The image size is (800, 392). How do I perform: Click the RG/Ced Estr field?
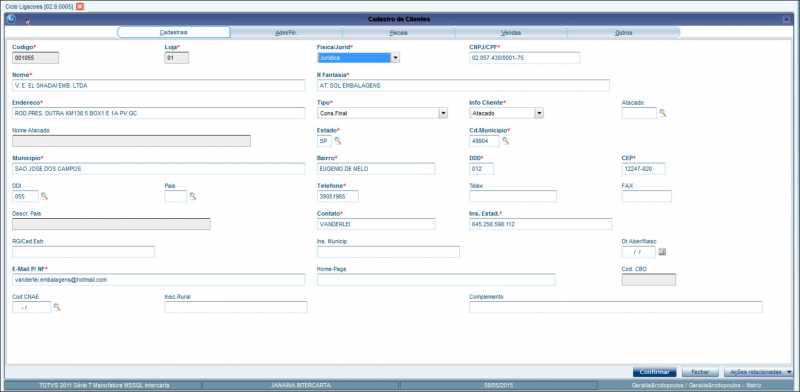(83, 252)
